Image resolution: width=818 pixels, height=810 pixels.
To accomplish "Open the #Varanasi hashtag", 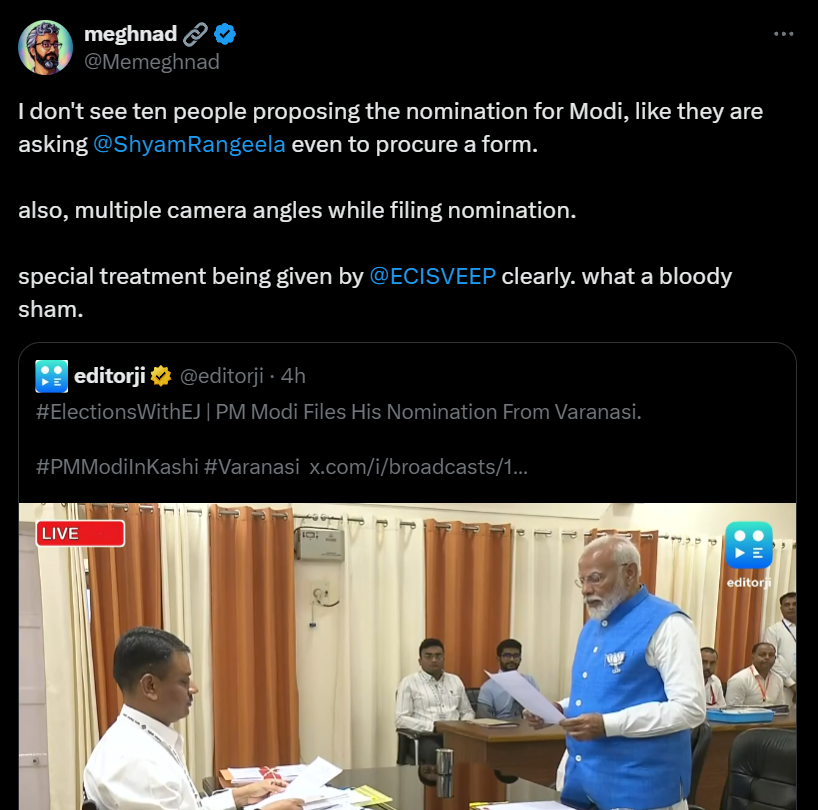I will [x=252, y=467].
